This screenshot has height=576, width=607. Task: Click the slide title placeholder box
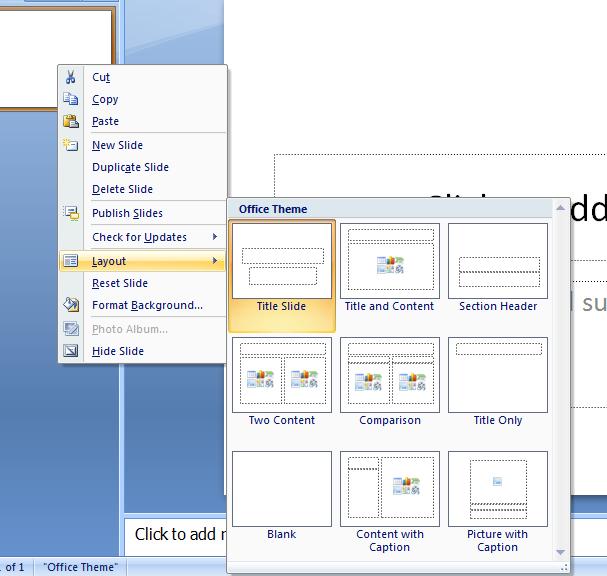coord(441,176)
